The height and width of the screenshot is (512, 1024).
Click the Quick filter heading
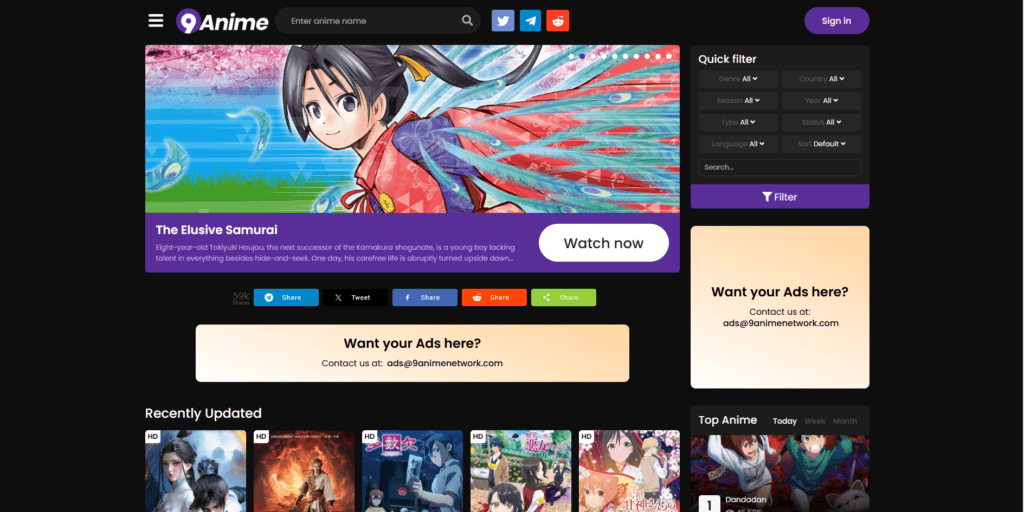tap(727, 59)
